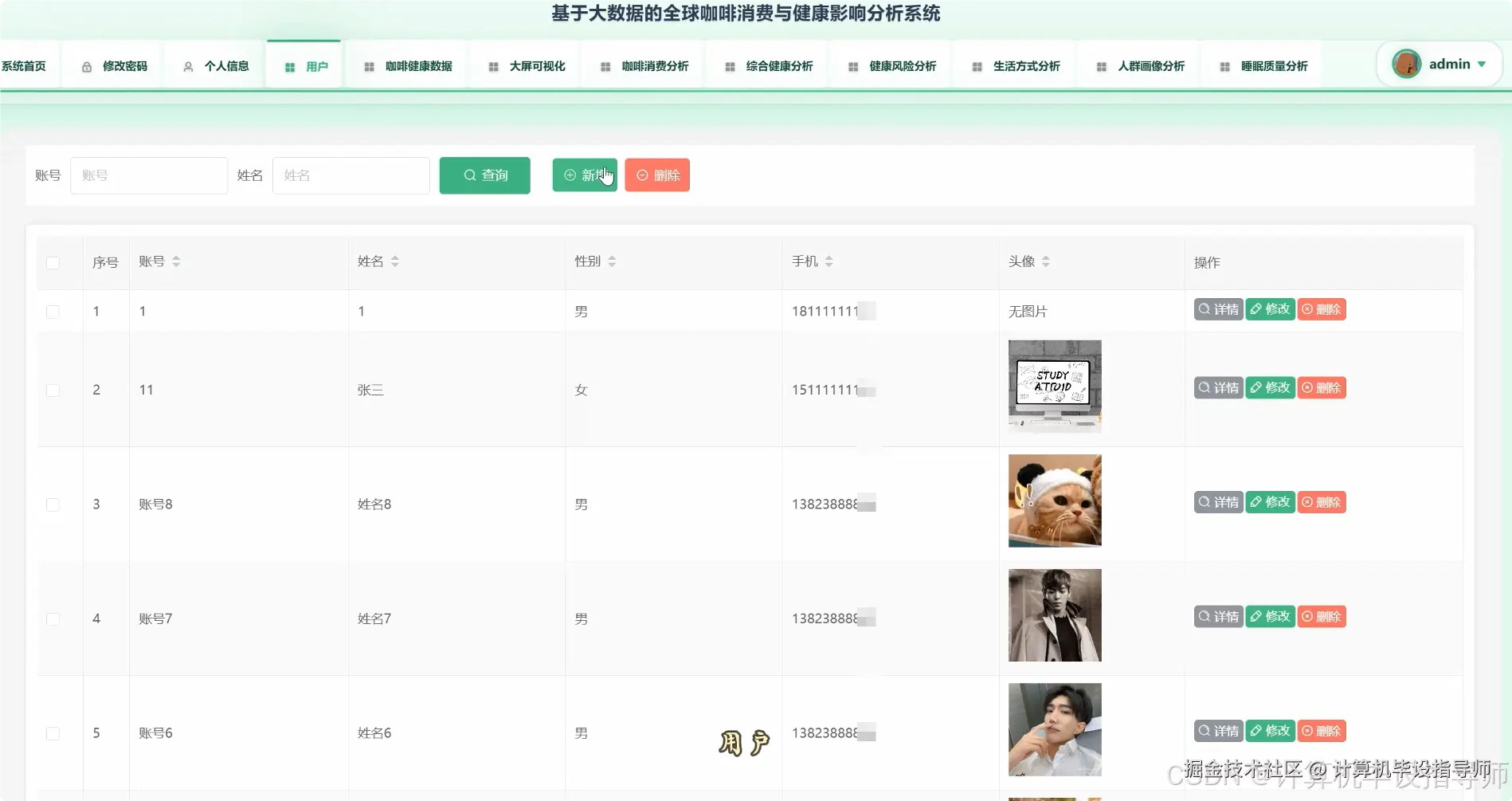Check the checkbox for 张三's row
The height and width of the screenshot is (801, 1512).
point(53,390)
